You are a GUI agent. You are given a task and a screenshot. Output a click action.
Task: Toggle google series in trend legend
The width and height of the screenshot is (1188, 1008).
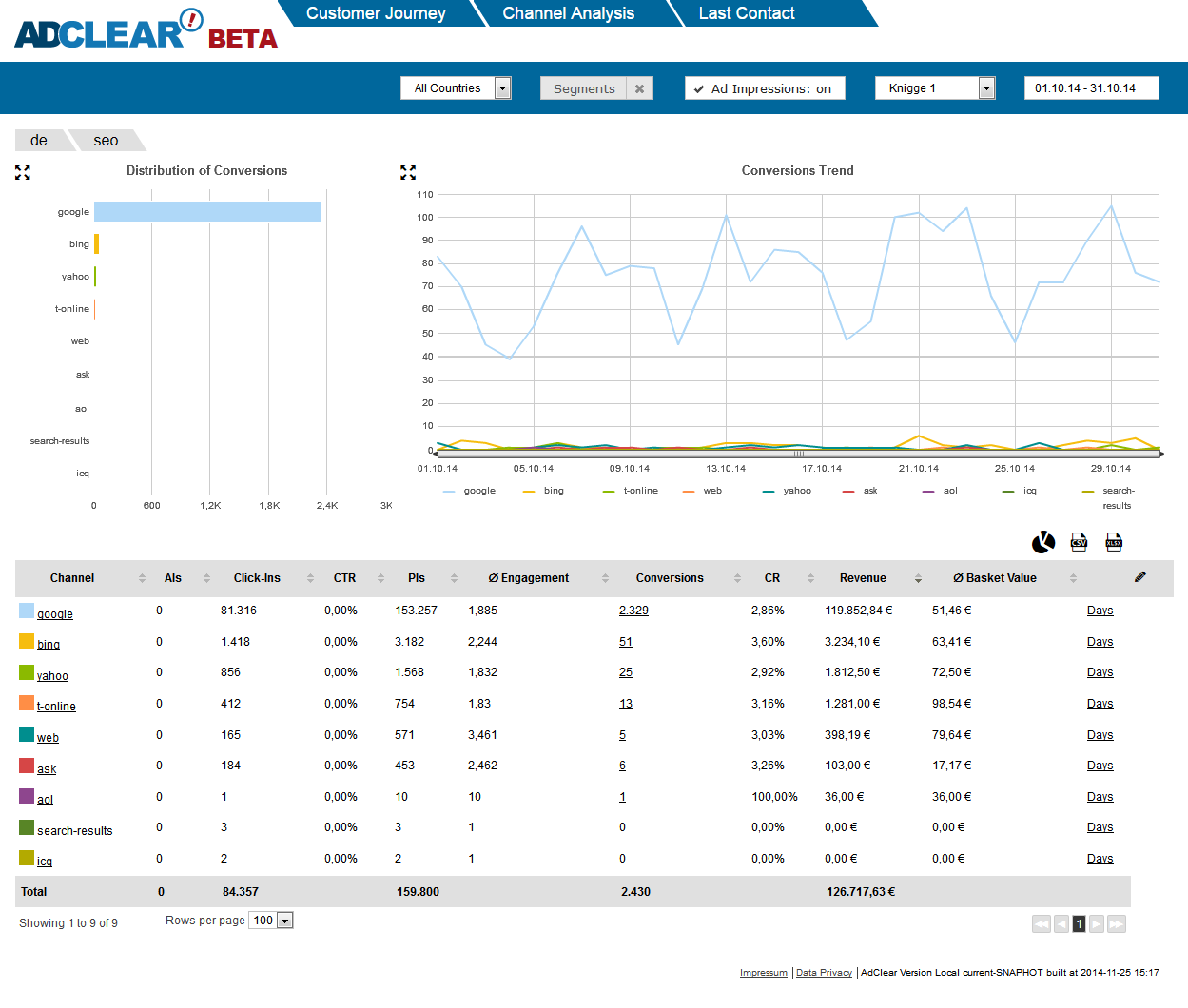point(470,491)
